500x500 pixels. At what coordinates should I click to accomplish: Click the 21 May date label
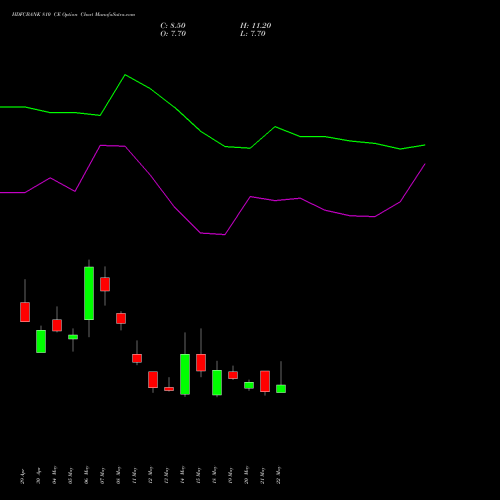click(x=263, y=475)
